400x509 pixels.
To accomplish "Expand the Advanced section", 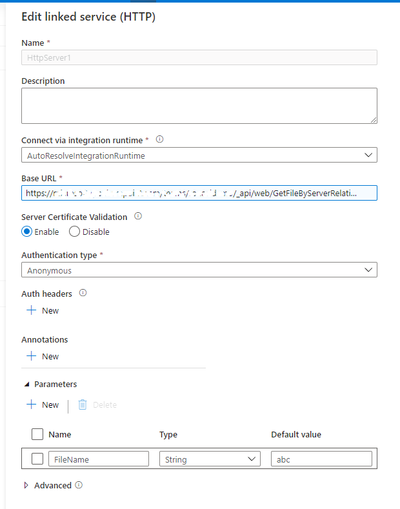I will tap(26, 485).
